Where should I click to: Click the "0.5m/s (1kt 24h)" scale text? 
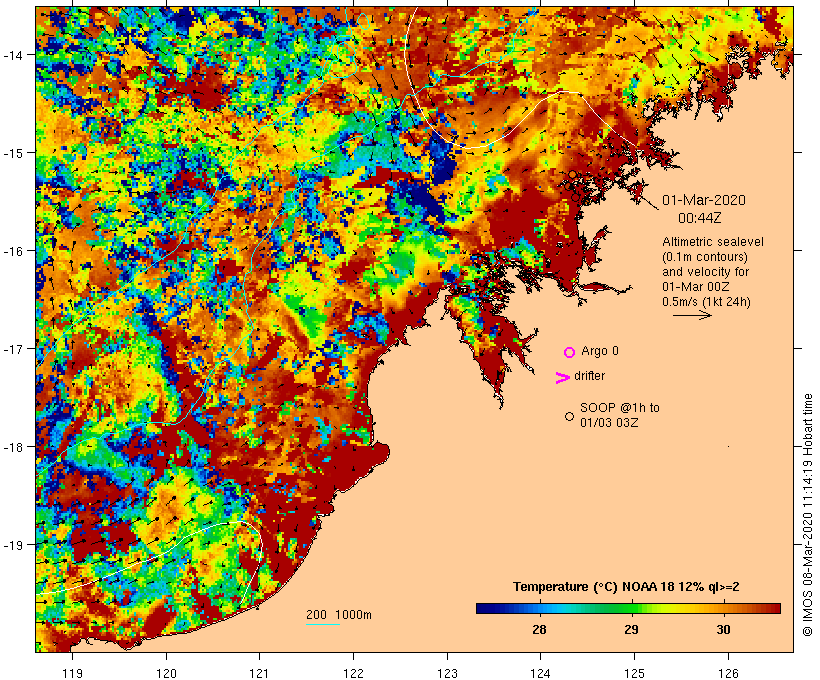(707, 302)
